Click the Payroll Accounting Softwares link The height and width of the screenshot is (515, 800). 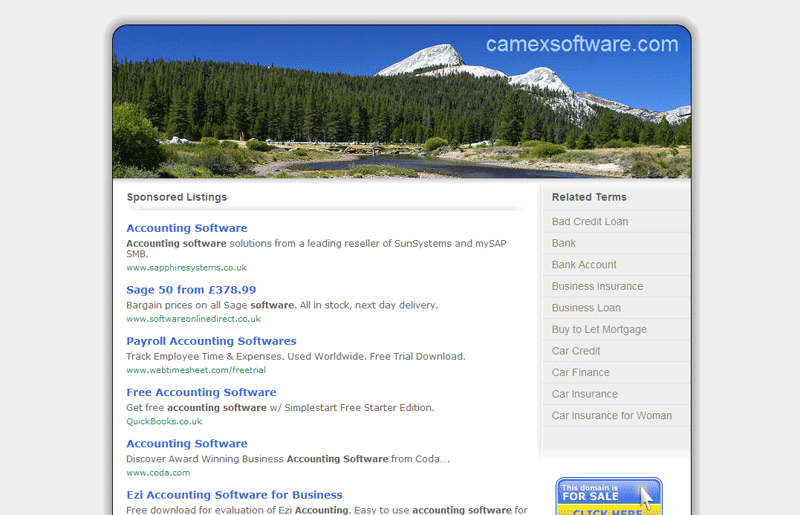point(211,341)
